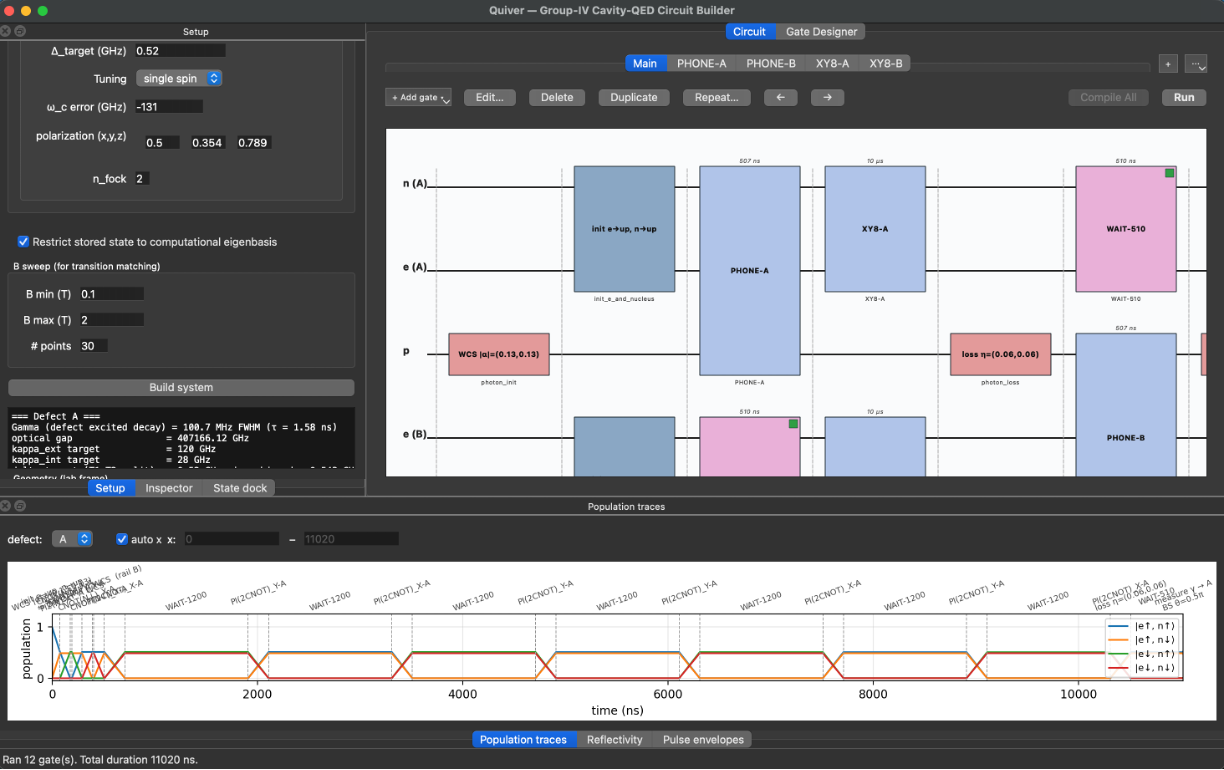Viewport: 1224px width, 770px height.
Task: Toggle Restrict stored state to computational eigenbasis
Action: pos(23,242)
